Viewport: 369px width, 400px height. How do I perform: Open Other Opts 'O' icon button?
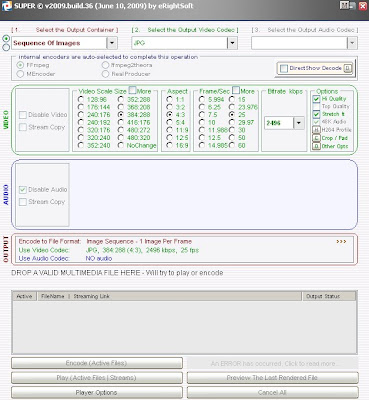pyautogui.click(x=316, y=146)
